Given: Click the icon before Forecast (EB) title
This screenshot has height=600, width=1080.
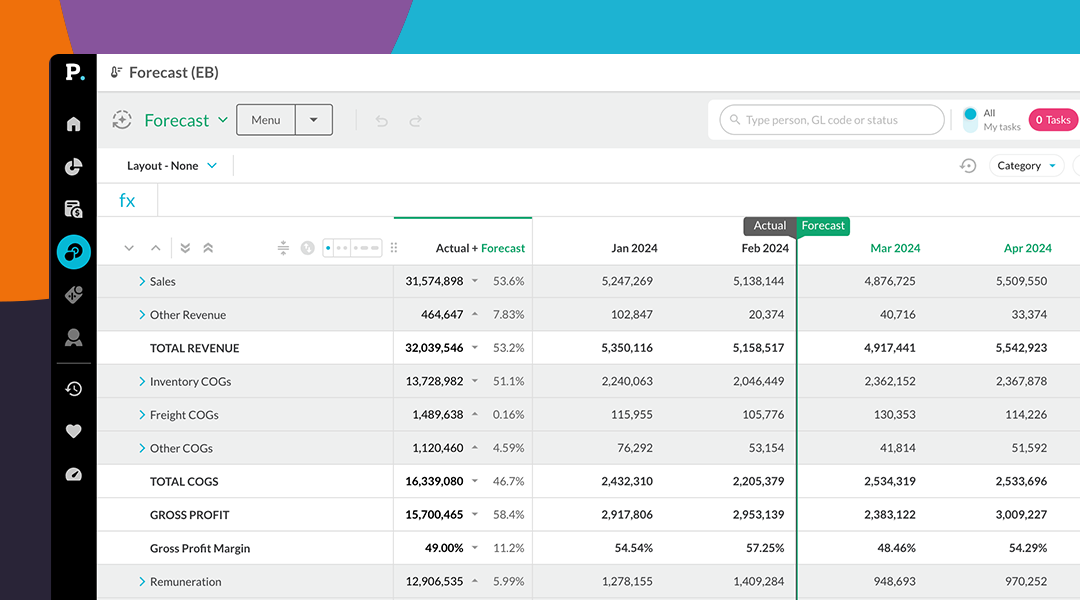Looking at the screenshot, I should (x=116, y=72).
